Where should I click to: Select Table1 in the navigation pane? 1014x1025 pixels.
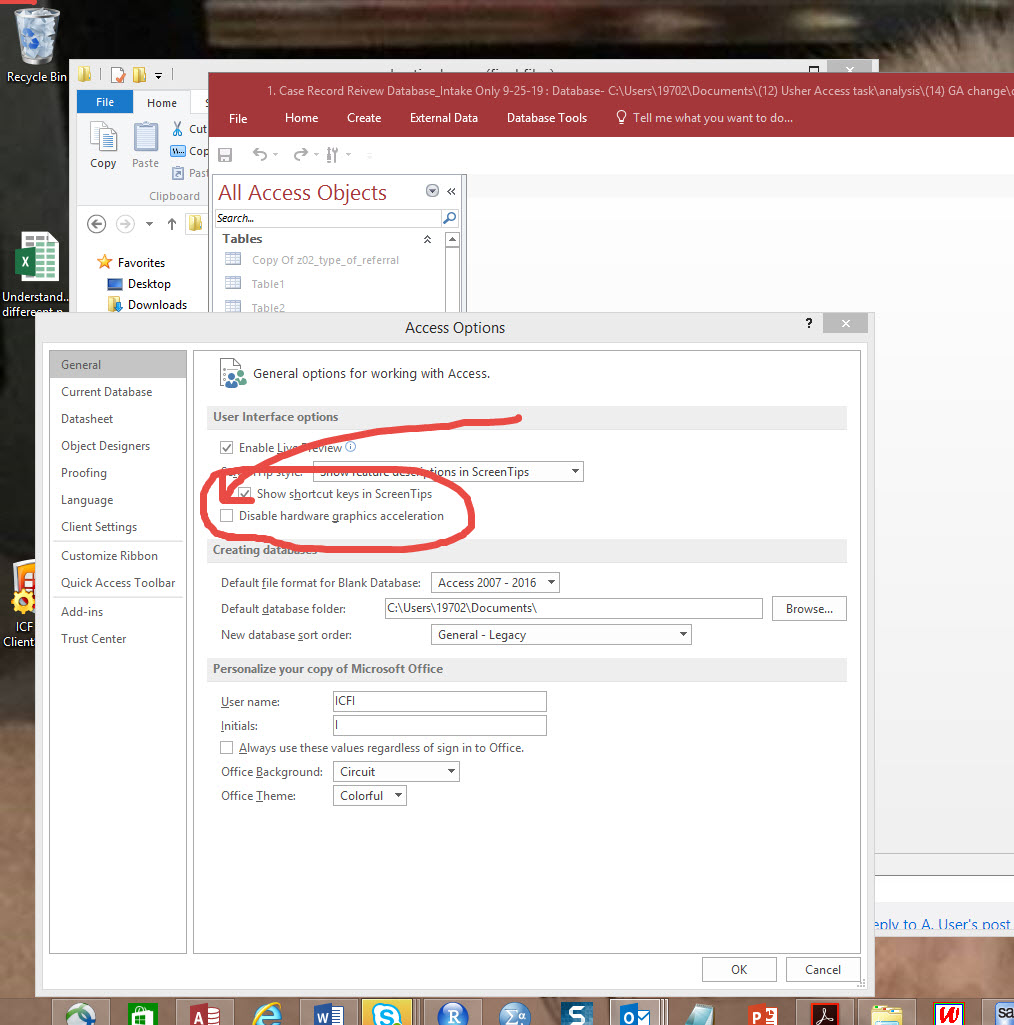(267, 284)
